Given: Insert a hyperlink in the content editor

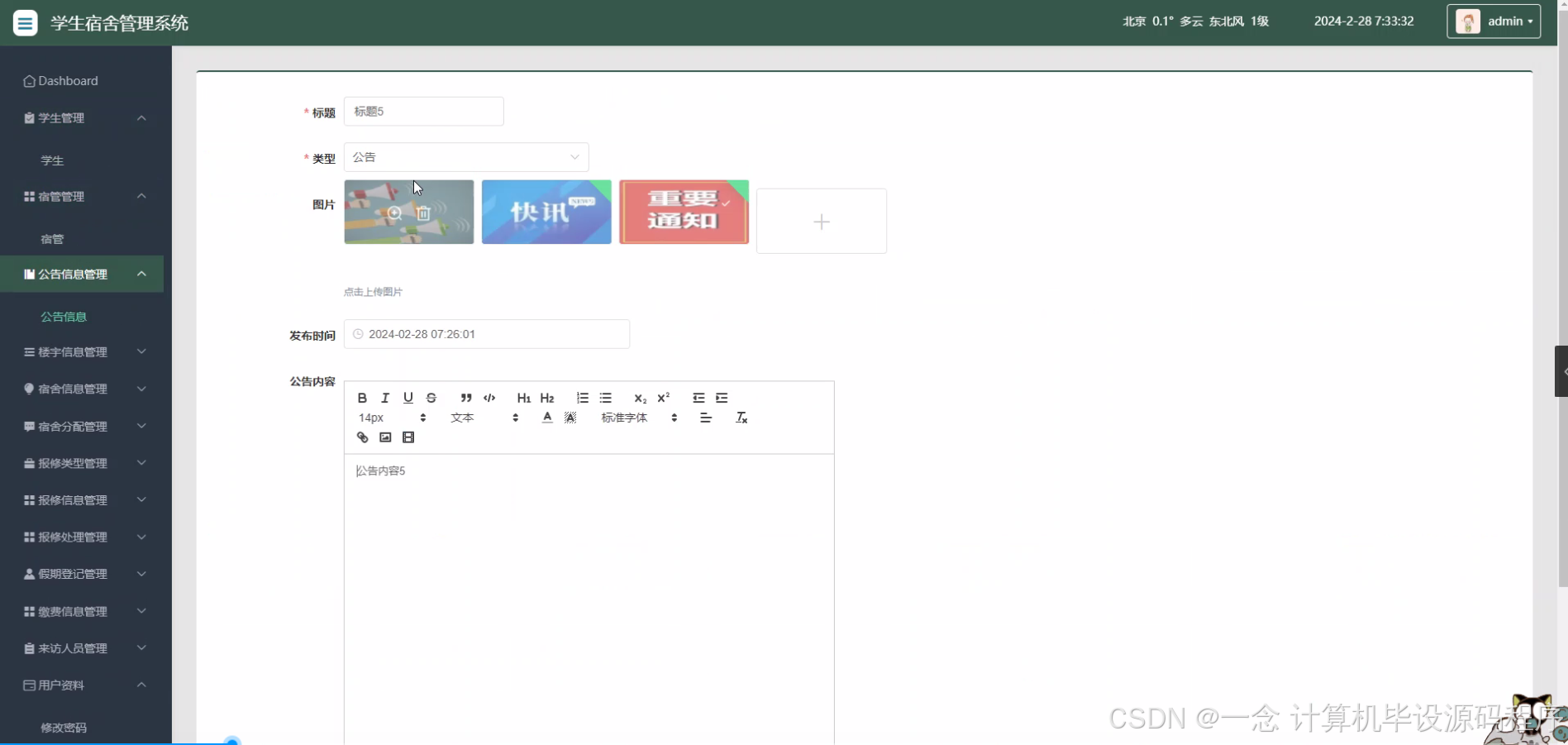Looking at the screenshot, I should pos(362,437).
